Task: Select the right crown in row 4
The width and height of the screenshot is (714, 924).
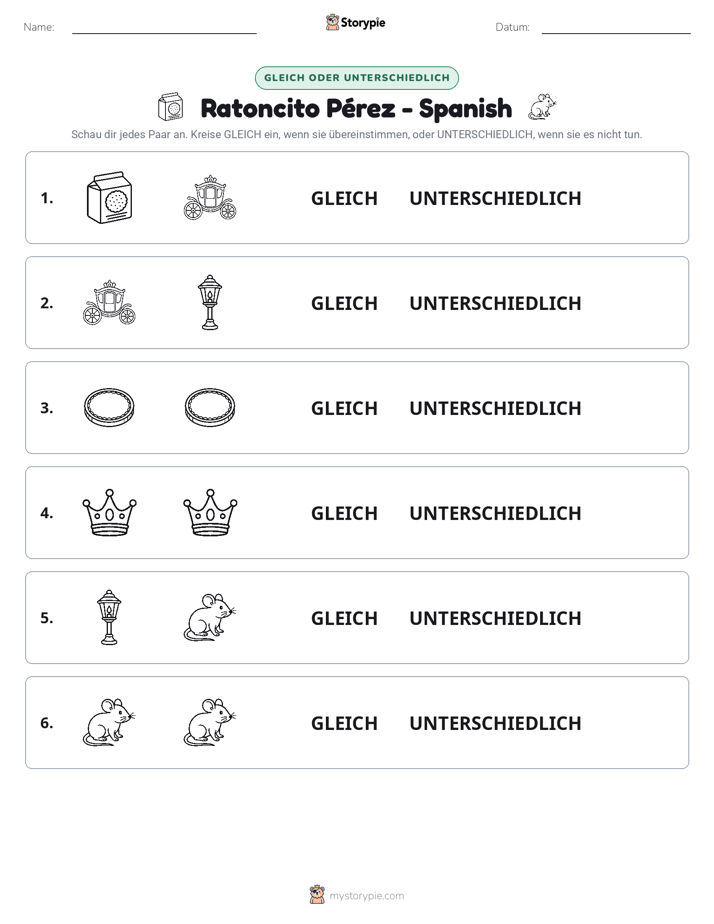Action: point(210,512)
